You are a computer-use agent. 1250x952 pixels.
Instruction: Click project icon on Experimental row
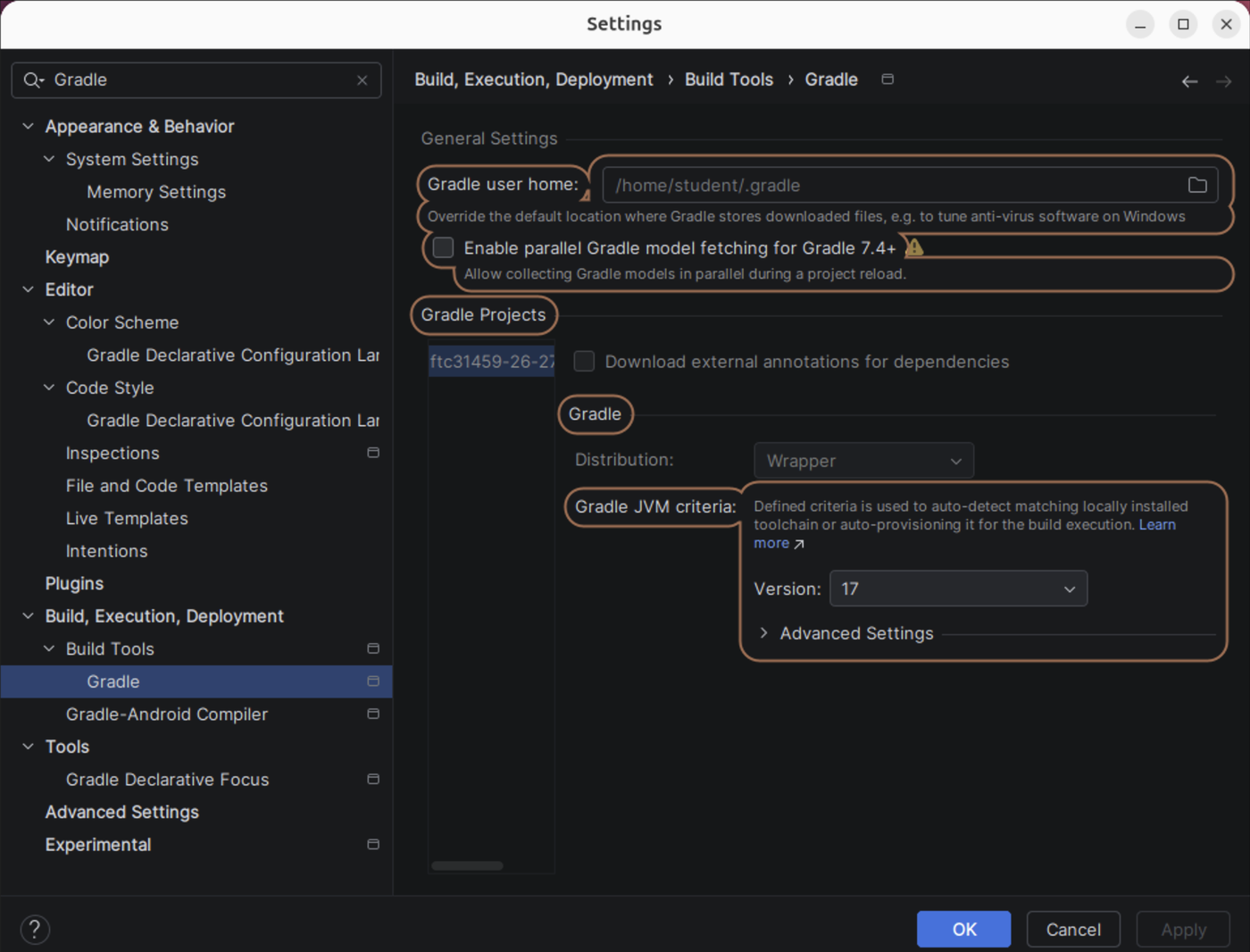pos(373,844)
